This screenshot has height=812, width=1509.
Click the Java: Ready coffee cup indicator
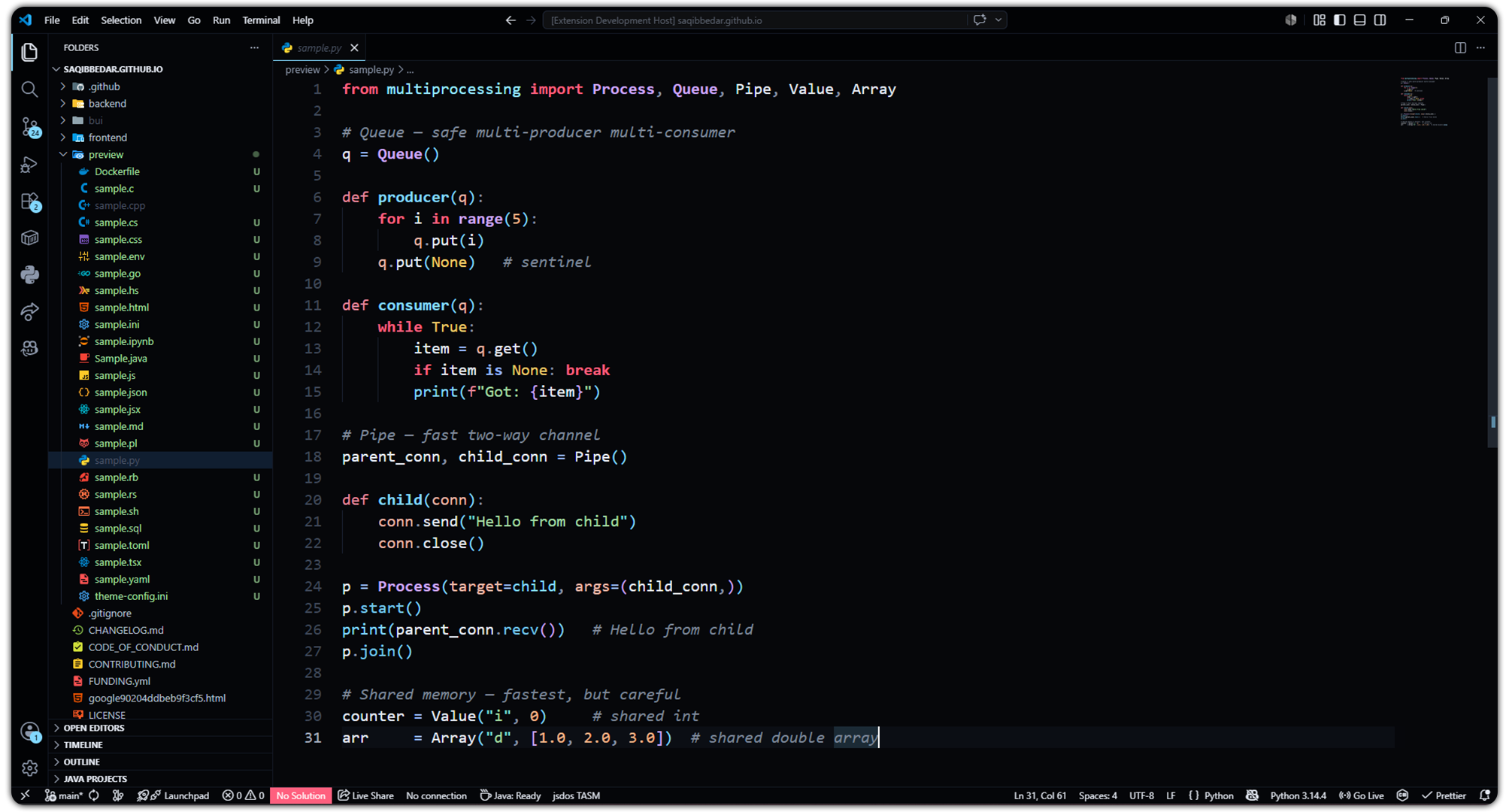(511, 795)
